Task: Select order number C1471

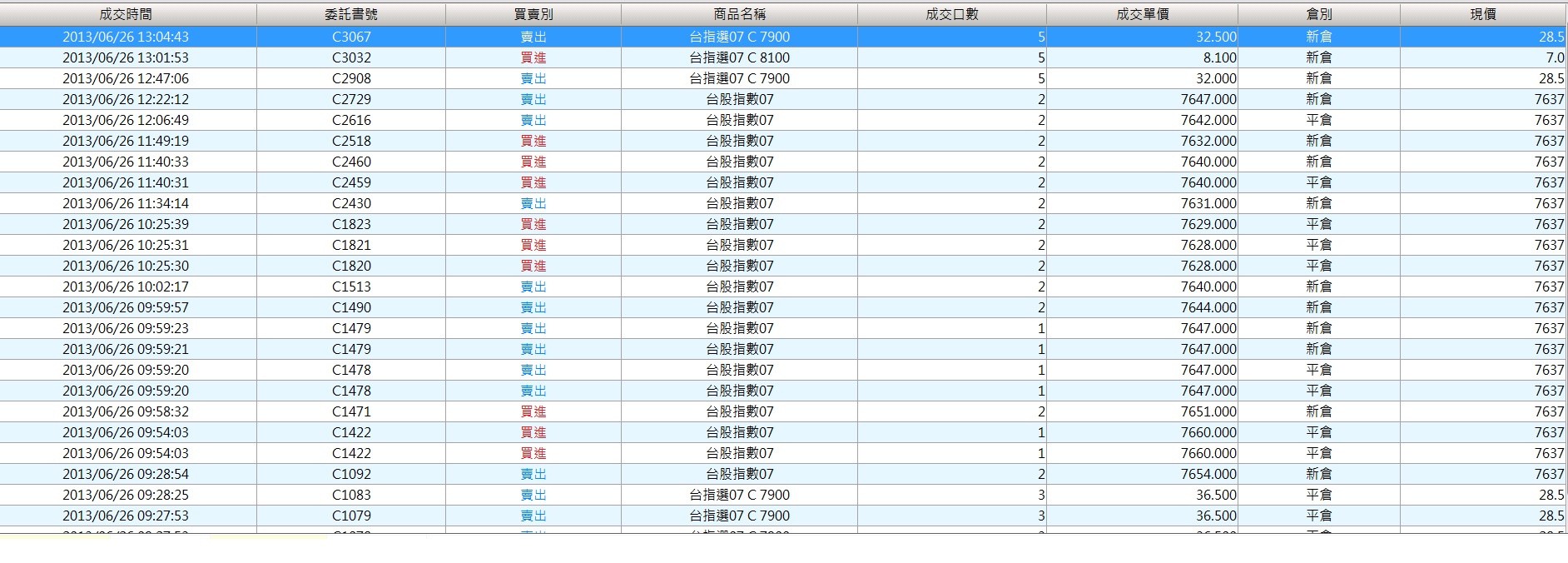Action: (351, 411)
